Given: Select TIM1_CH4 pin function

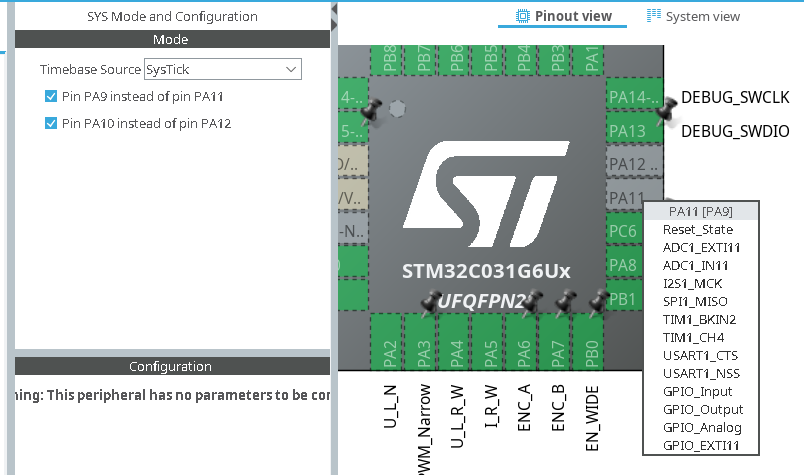Looking at the screenshot, I should [x=700, y=338].
